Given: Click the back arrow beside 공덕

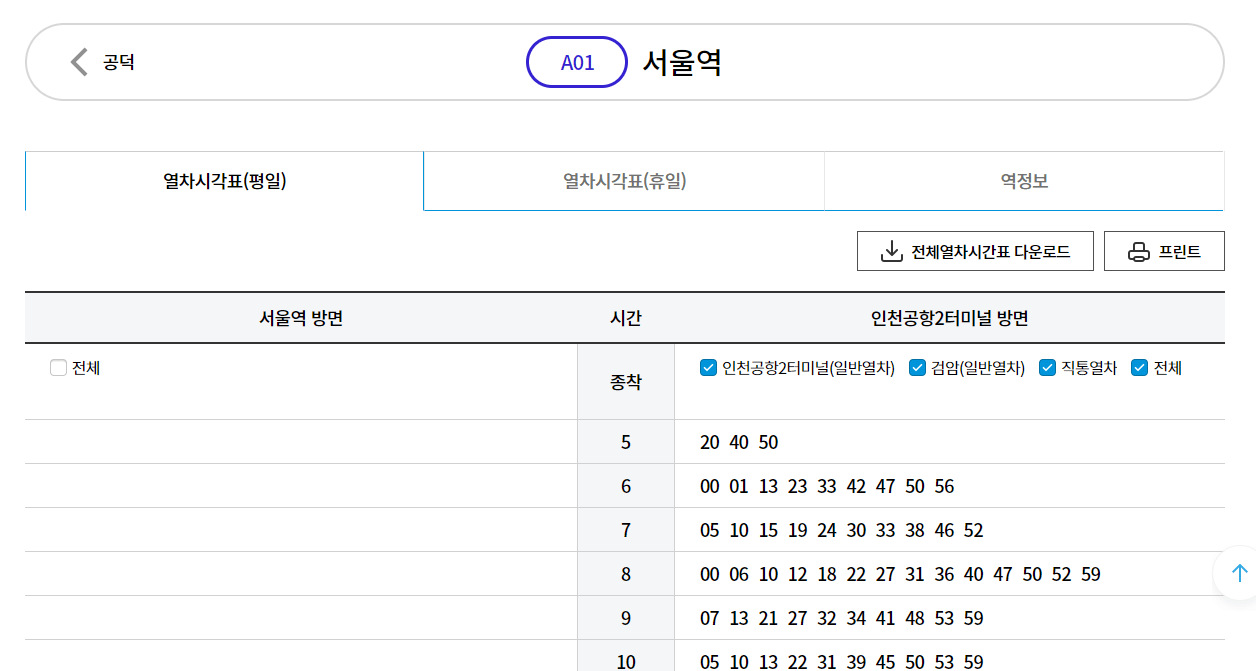Looking at the screenshot, I should point(77,61).
